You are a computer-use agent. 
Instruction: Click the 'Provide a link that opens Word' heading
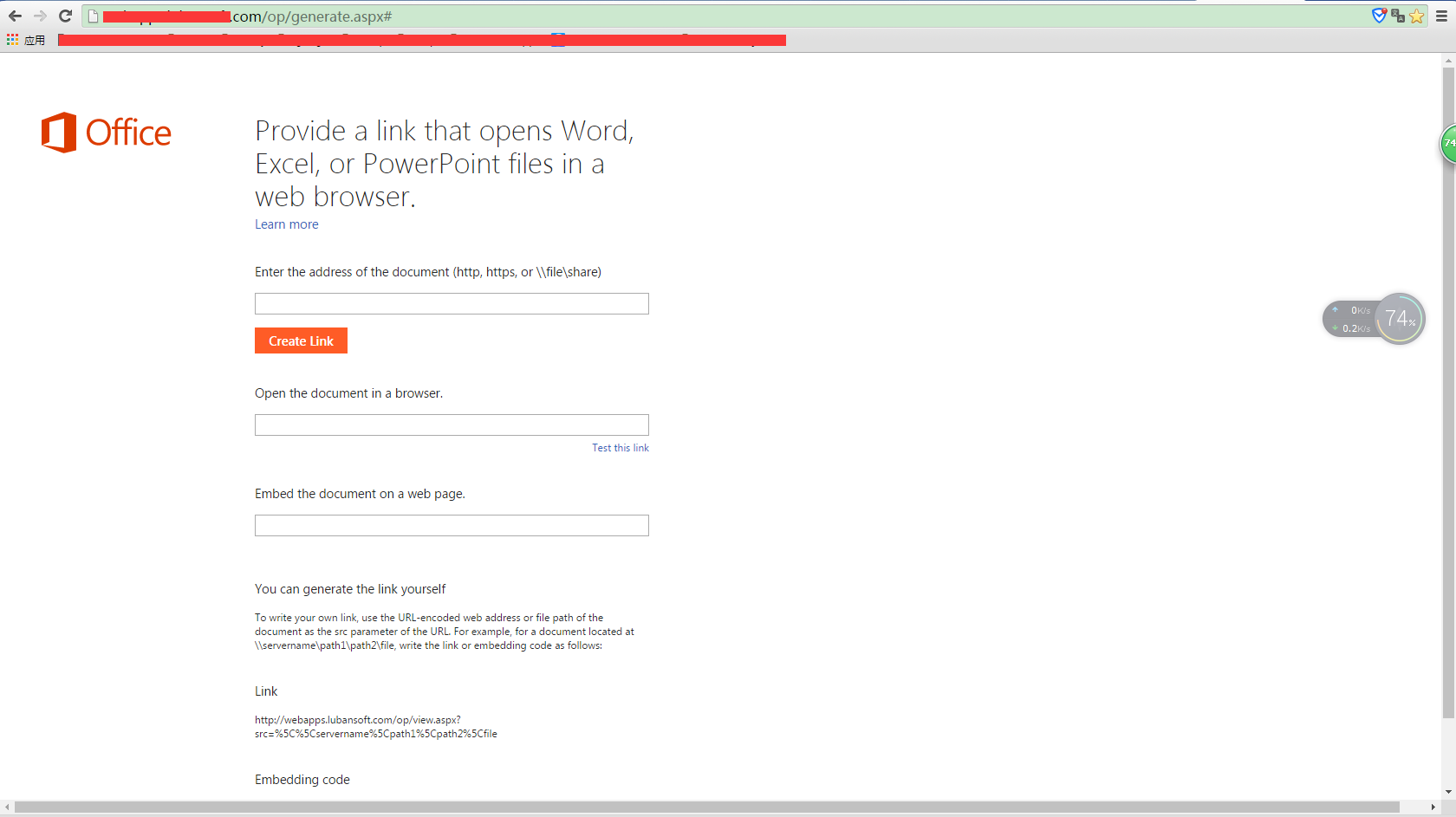coord(445,164)
